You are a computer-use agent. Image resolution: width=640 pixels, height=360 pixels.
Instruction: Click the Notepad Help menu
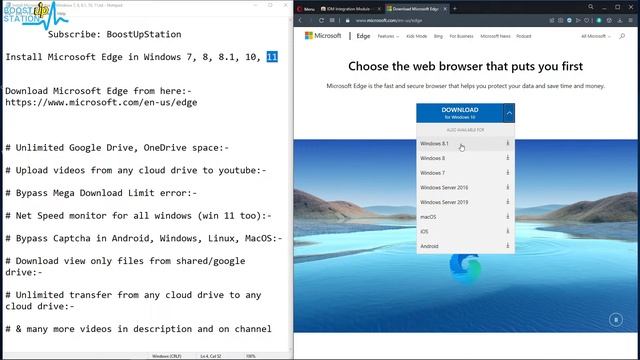click(61, 13)
